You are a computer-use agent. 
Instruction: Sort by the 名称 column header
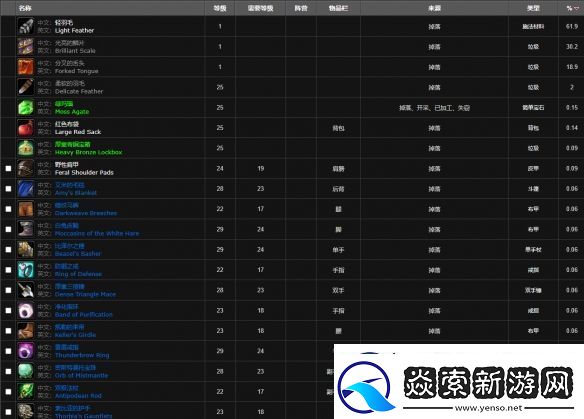click(25, 8)
